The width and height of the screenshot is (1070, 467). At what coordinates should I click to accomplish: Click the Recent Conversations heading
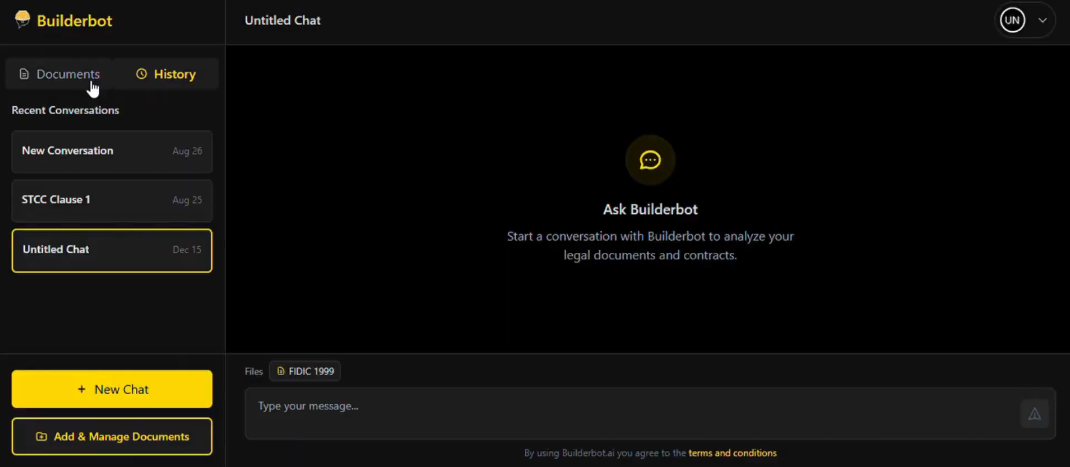coord(66,110)
